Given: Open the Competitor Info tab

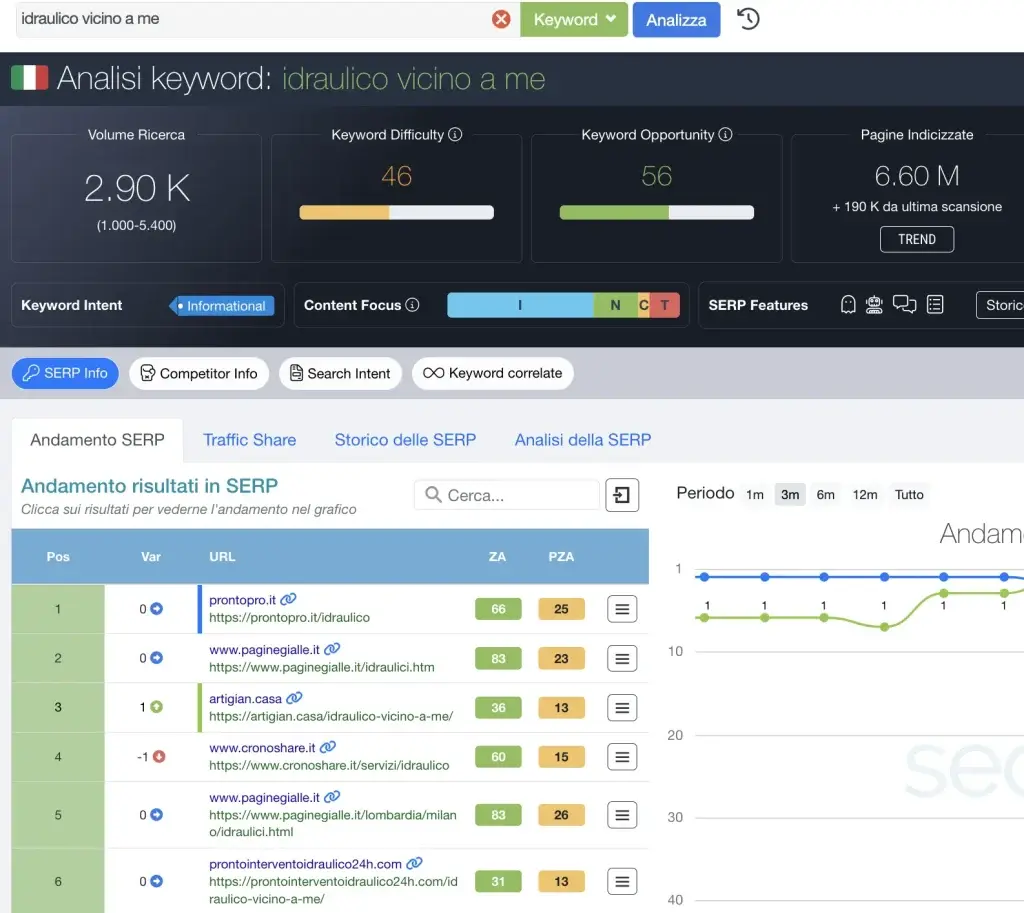Looking at the screenshot, I should pyautogui.click(x=198, y=373).
